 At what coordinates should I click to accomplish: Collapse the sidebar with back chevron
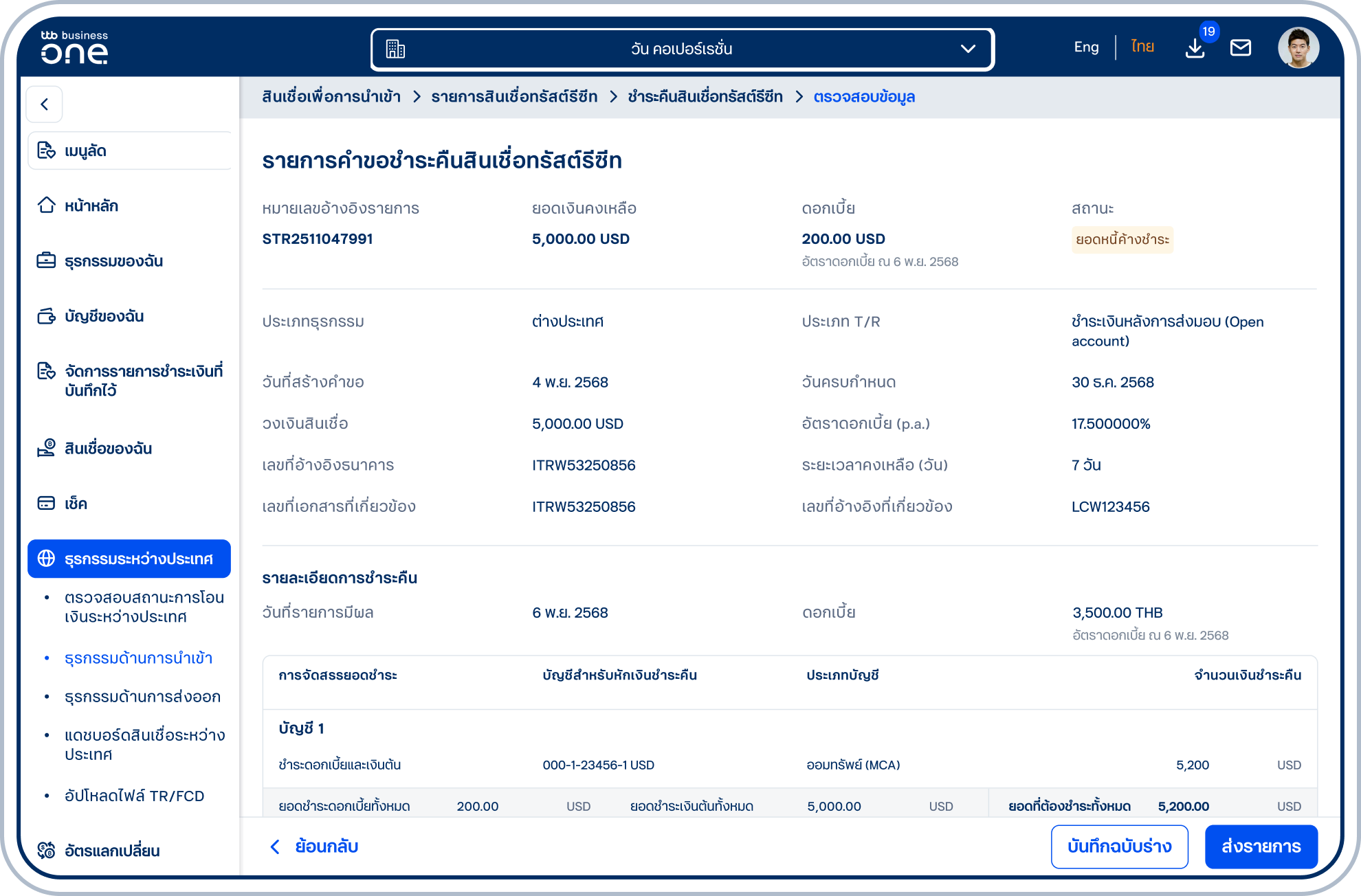(x=45, y=104)
